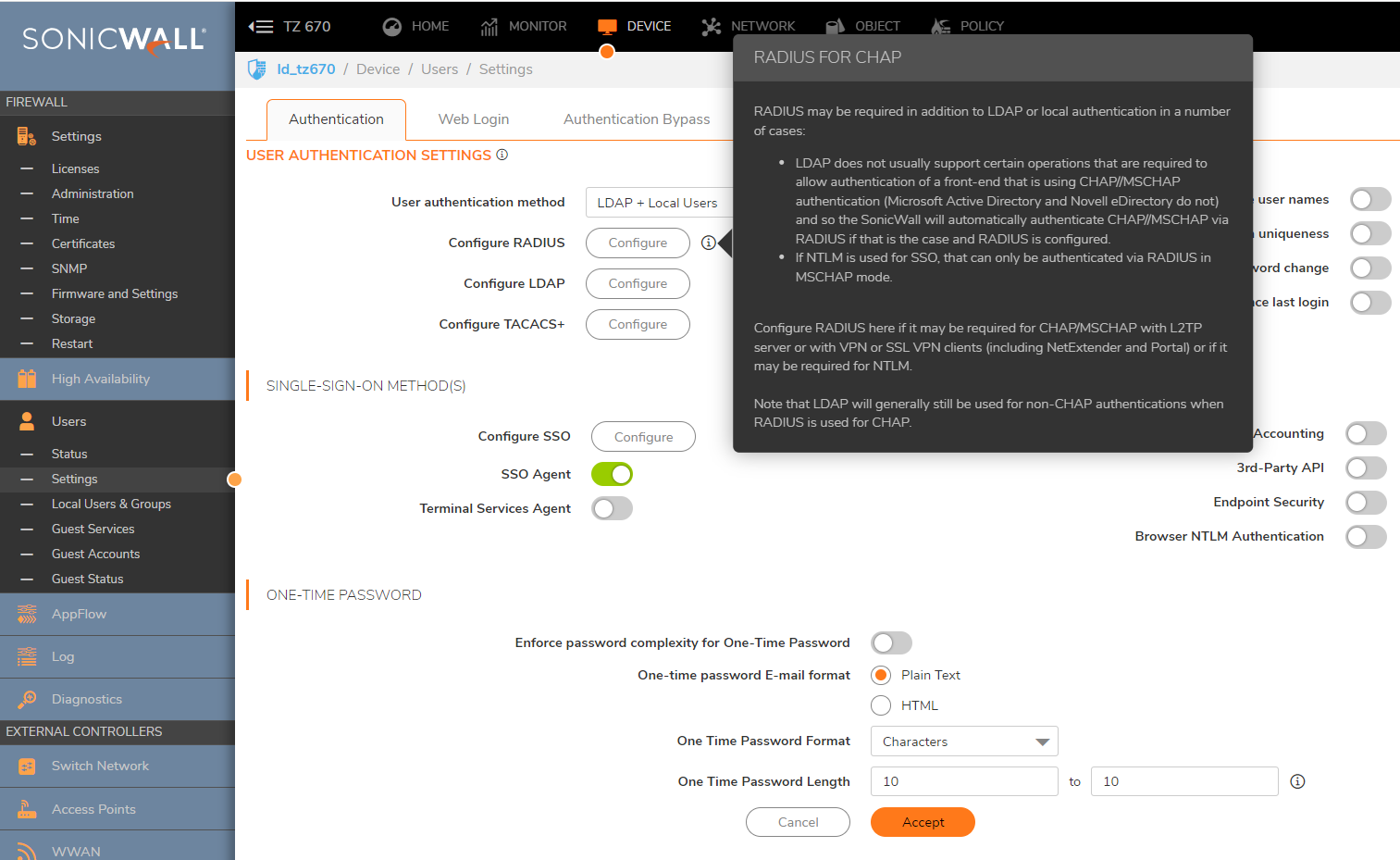Toggle the Accounting switch
This screenshot has height=860, width=1400.
tap(1366, 433)
